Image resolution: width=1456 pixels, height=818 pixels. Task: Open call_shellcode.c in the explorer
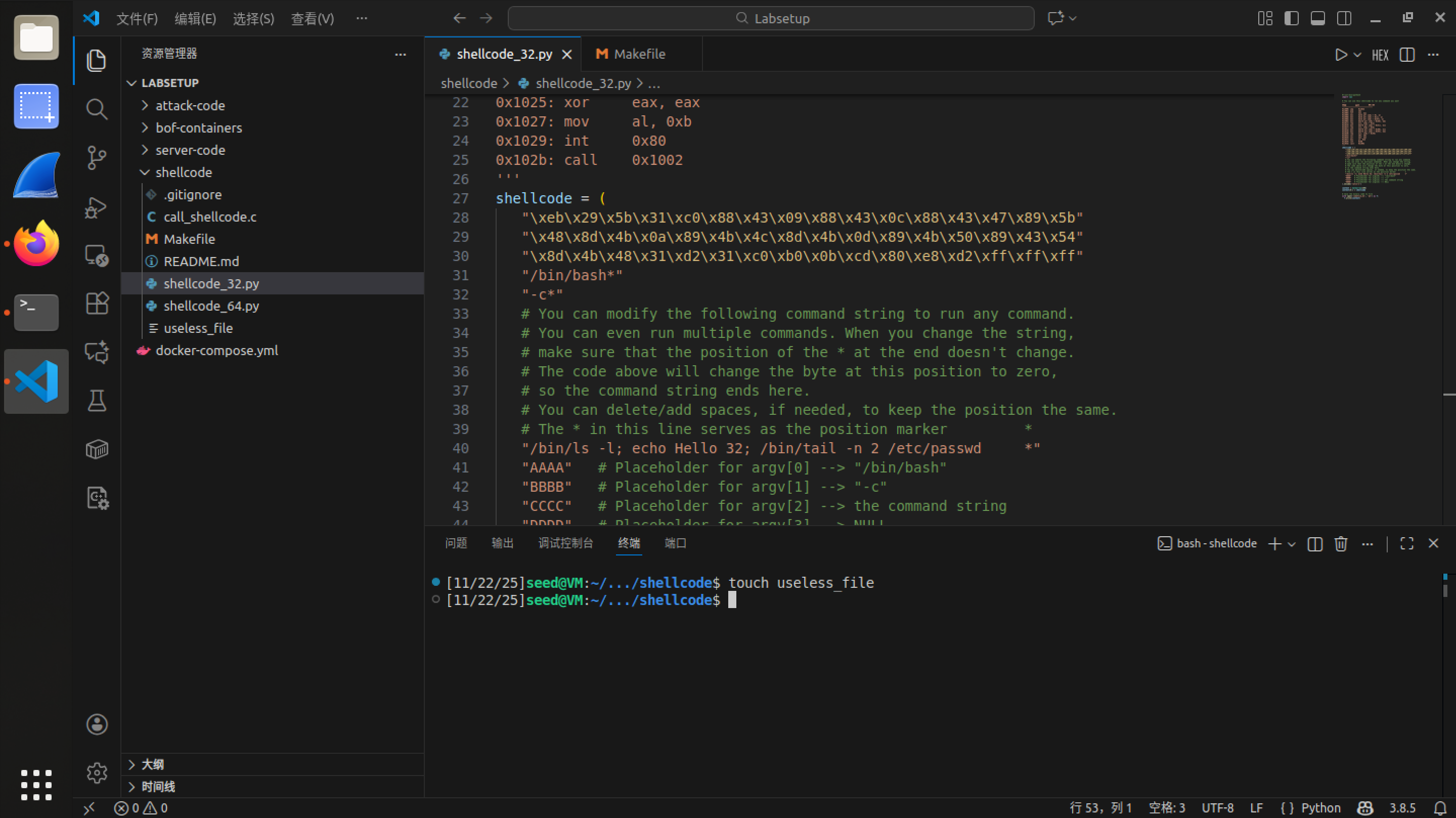[x=210, y=217]
